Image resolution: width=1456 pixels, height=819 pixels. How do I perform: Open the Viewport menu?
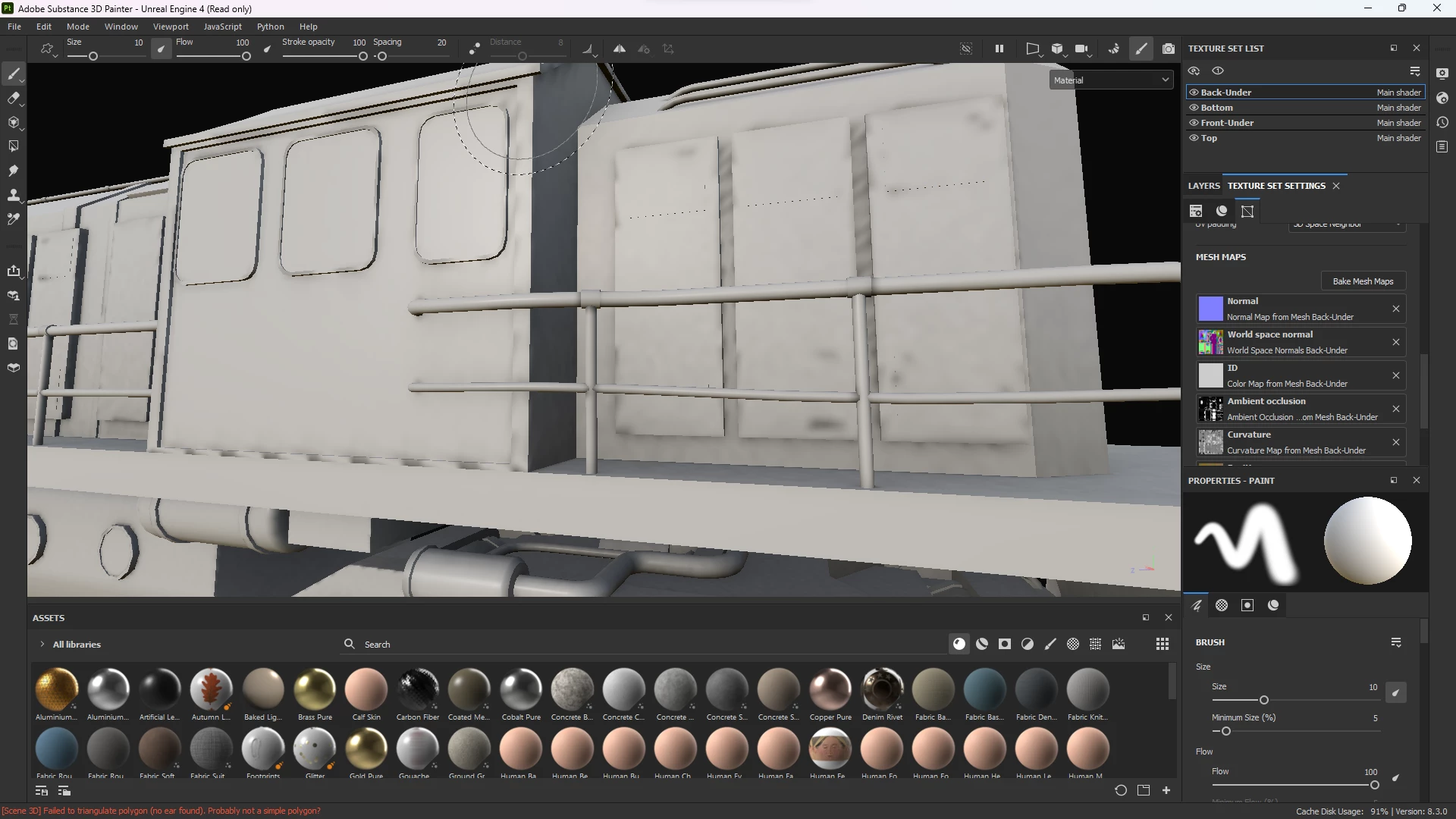click(171, 27)
